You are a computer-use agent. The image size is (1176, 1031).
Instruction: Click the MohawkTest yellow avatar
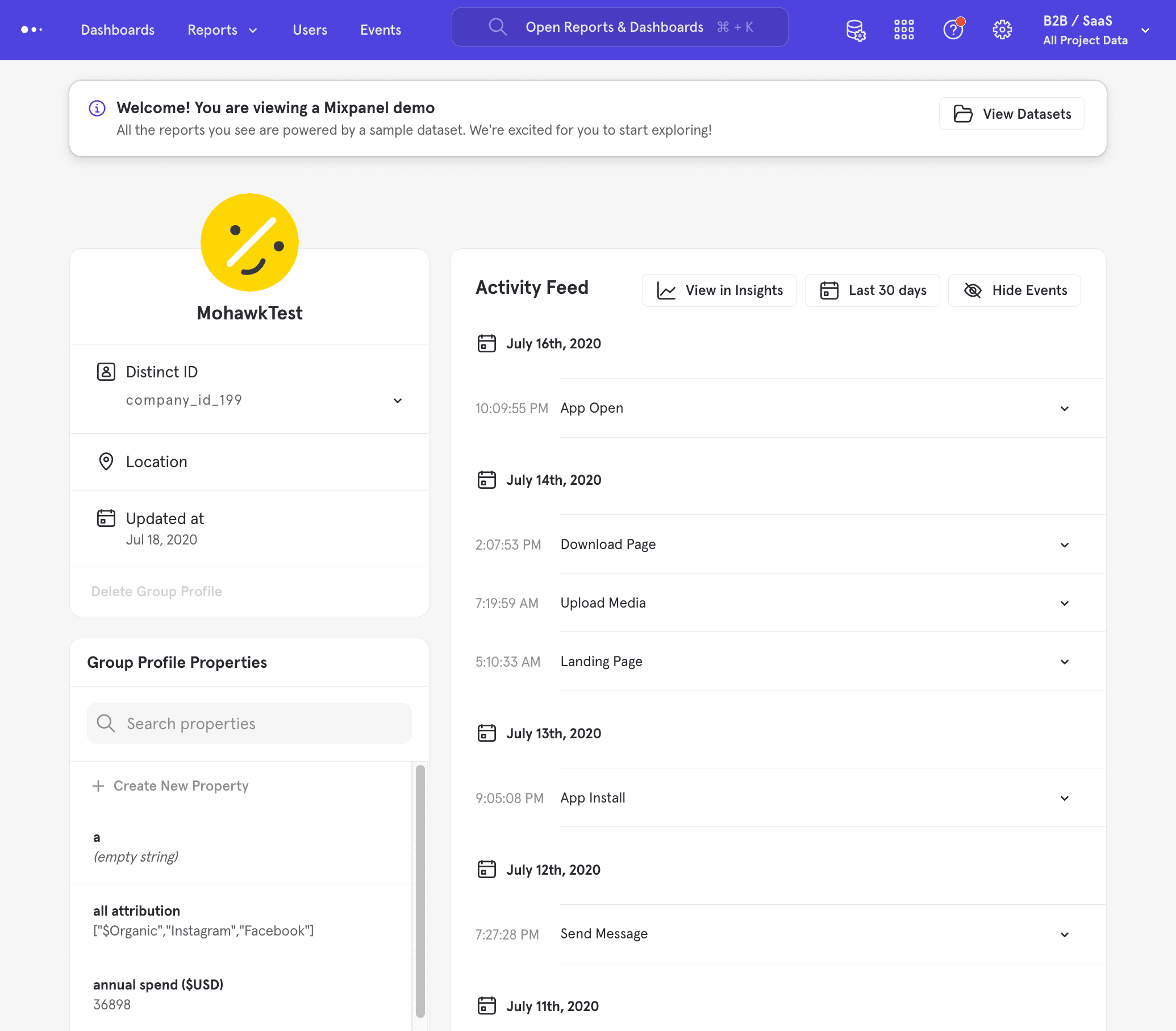(249, 242)
